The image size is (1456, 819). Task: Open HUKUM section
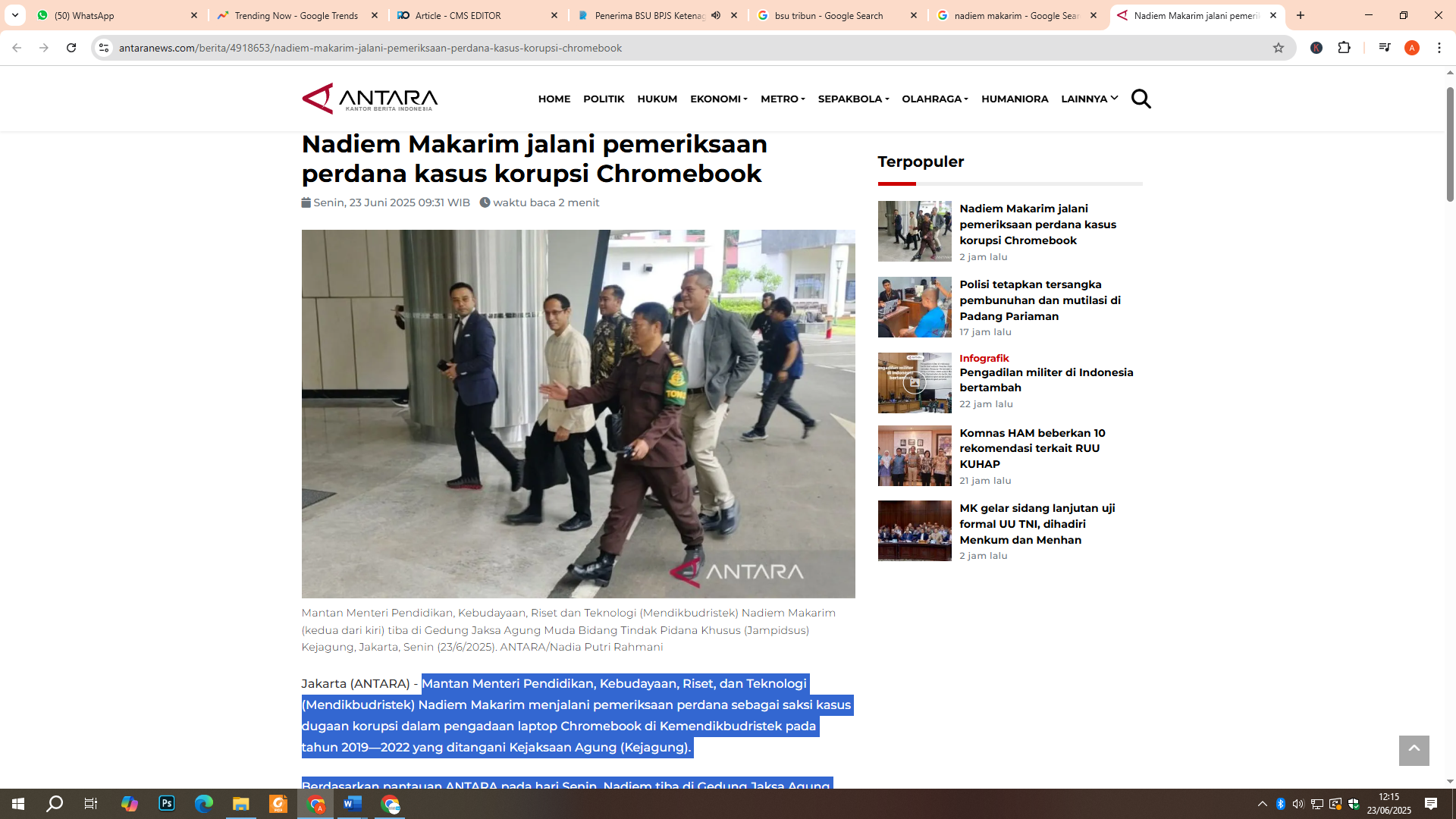pos(657,99)
